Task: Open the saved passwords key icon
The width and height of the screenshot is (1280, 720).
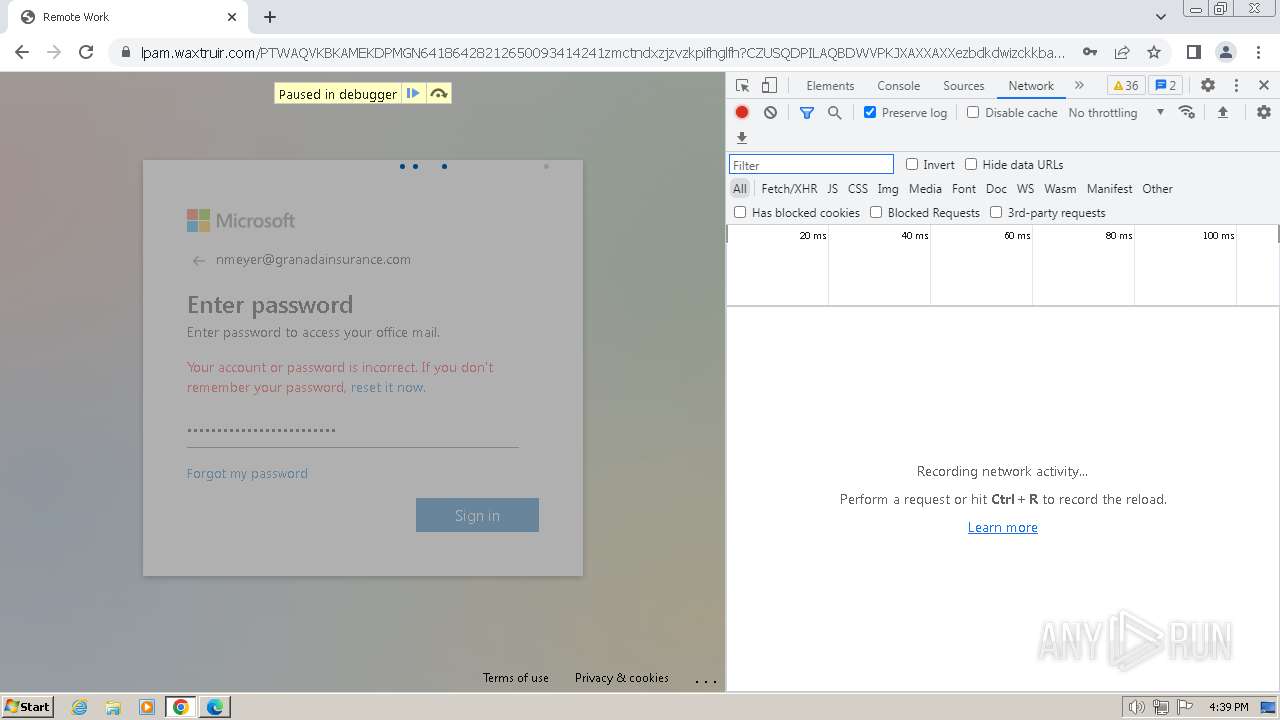Action: point(1090,52)
